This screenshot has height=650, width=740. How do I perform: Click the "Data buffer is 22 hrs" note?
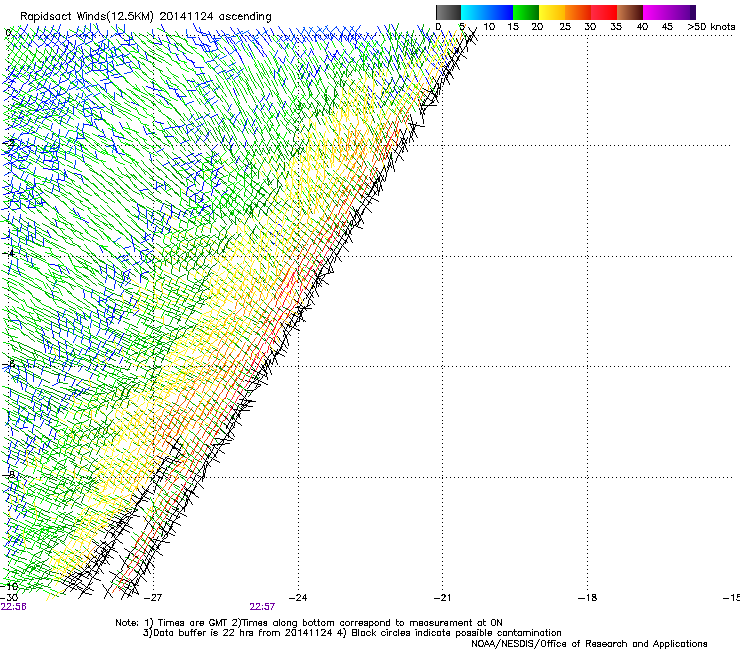coord(203,633)
